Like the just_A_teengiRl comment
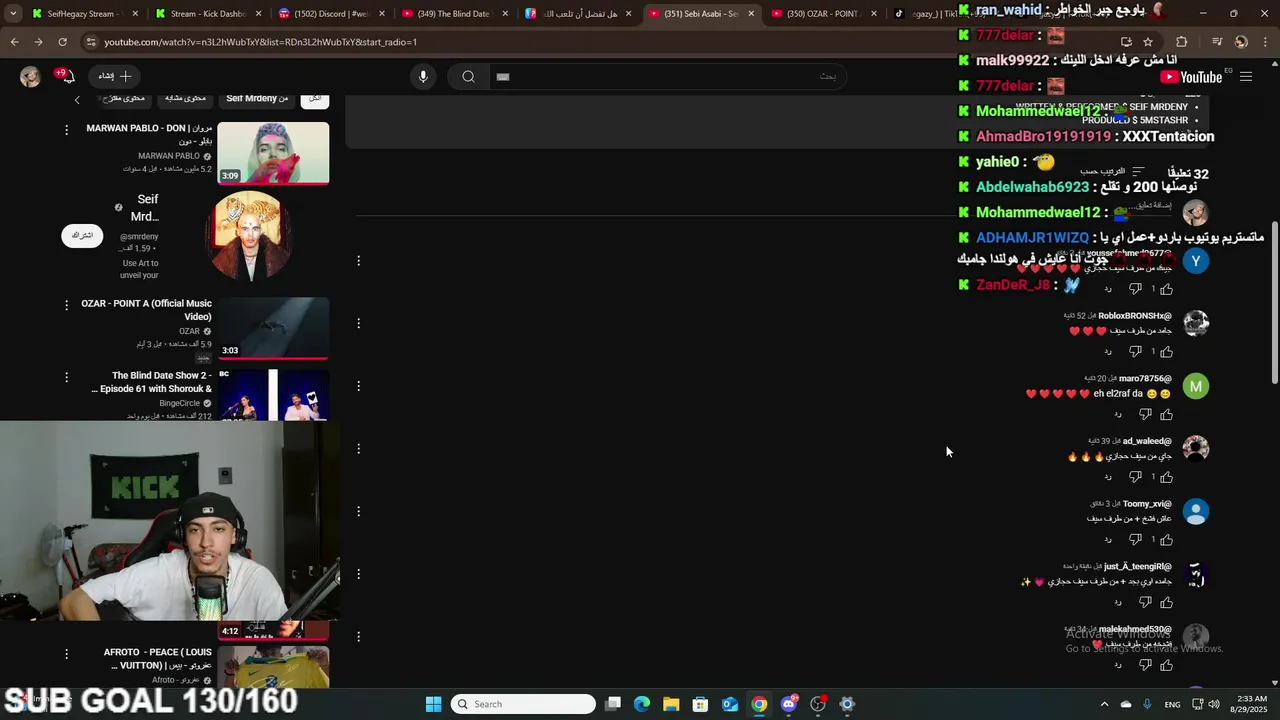The width and height of the screenshot is (1280, 720). [1166, 602]
